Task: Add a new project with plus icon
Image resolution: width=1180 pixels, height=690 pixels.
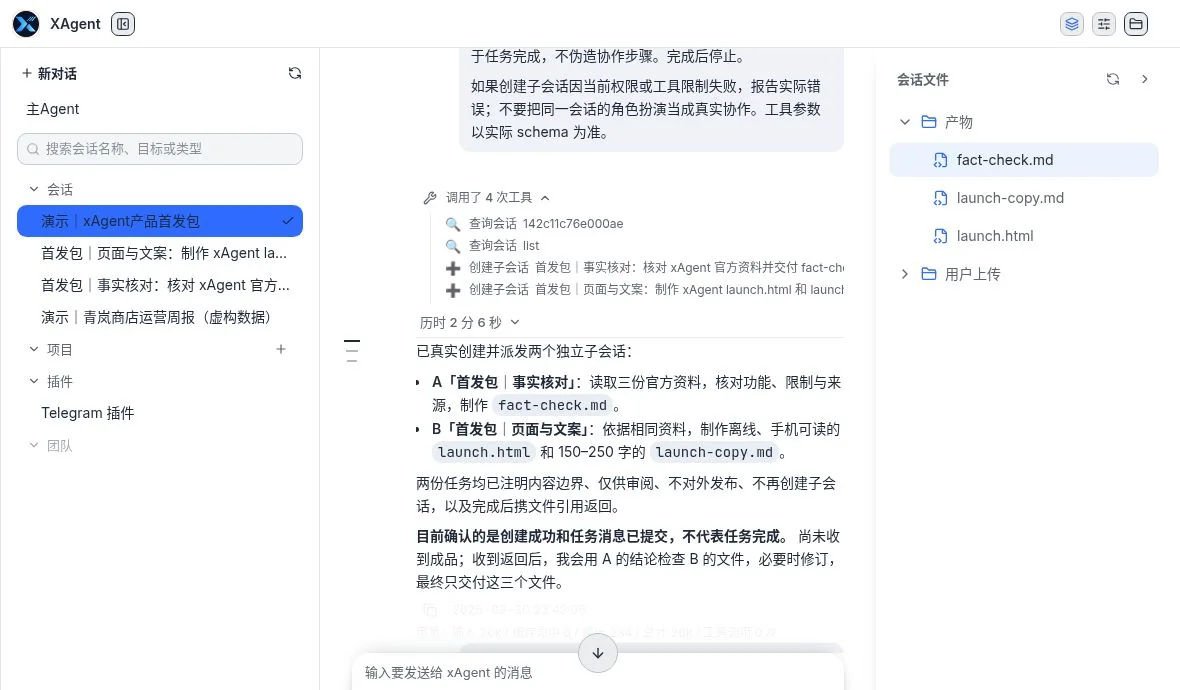Action: [281, 349]
